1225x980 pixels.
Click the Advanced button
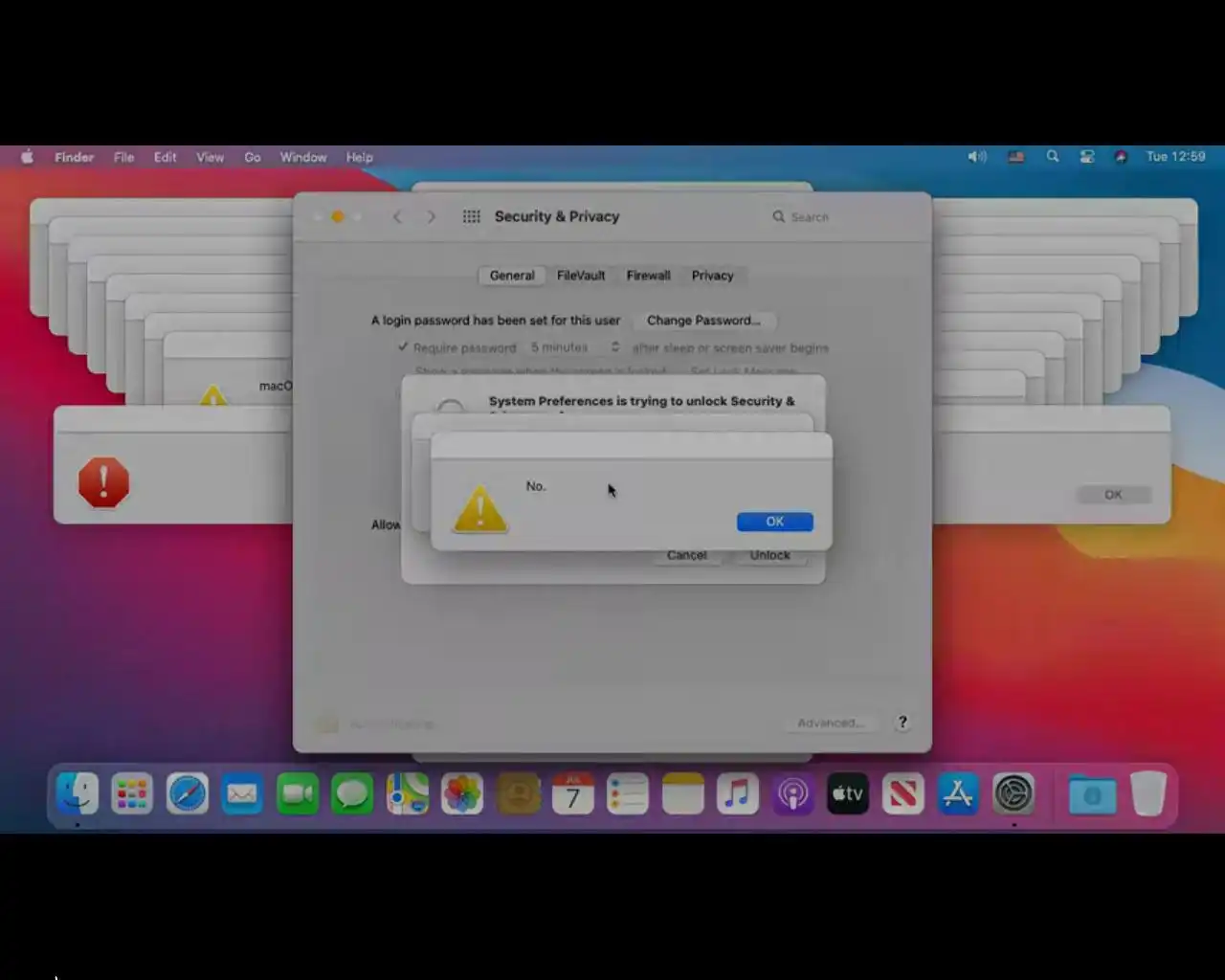831,723
